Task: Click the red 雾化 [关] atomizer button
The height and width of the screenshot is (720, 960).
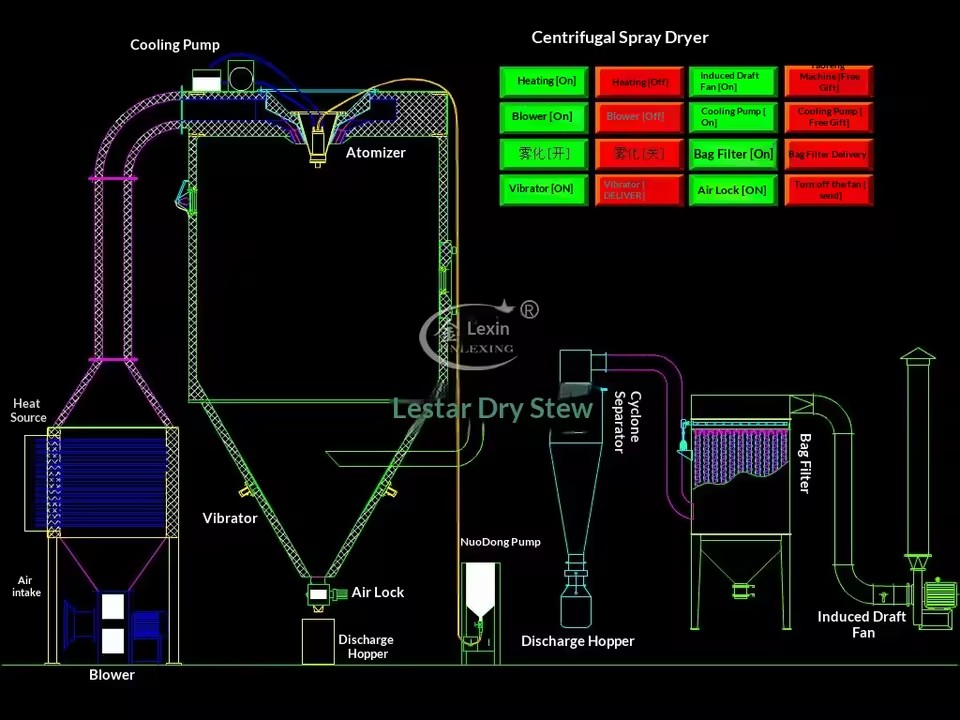Action: pyautogui.click(x=639, y=154)
